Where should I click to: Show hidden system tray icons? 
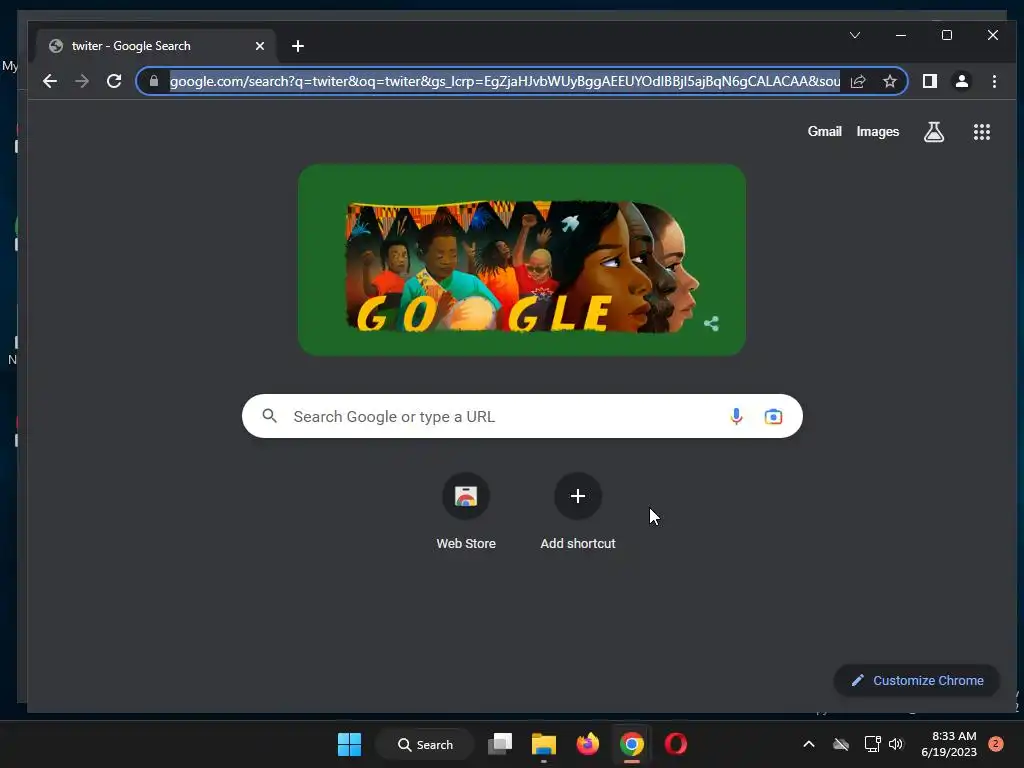808,744
